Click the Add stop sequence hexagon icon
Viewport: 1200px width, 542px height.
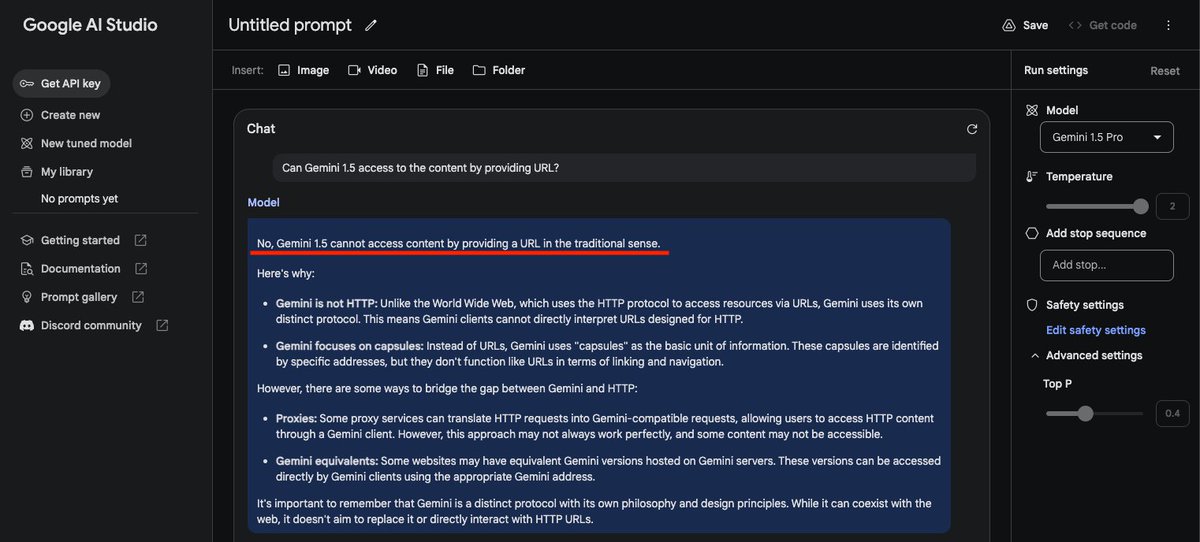pyautogui.click(x=1032, y=233)
